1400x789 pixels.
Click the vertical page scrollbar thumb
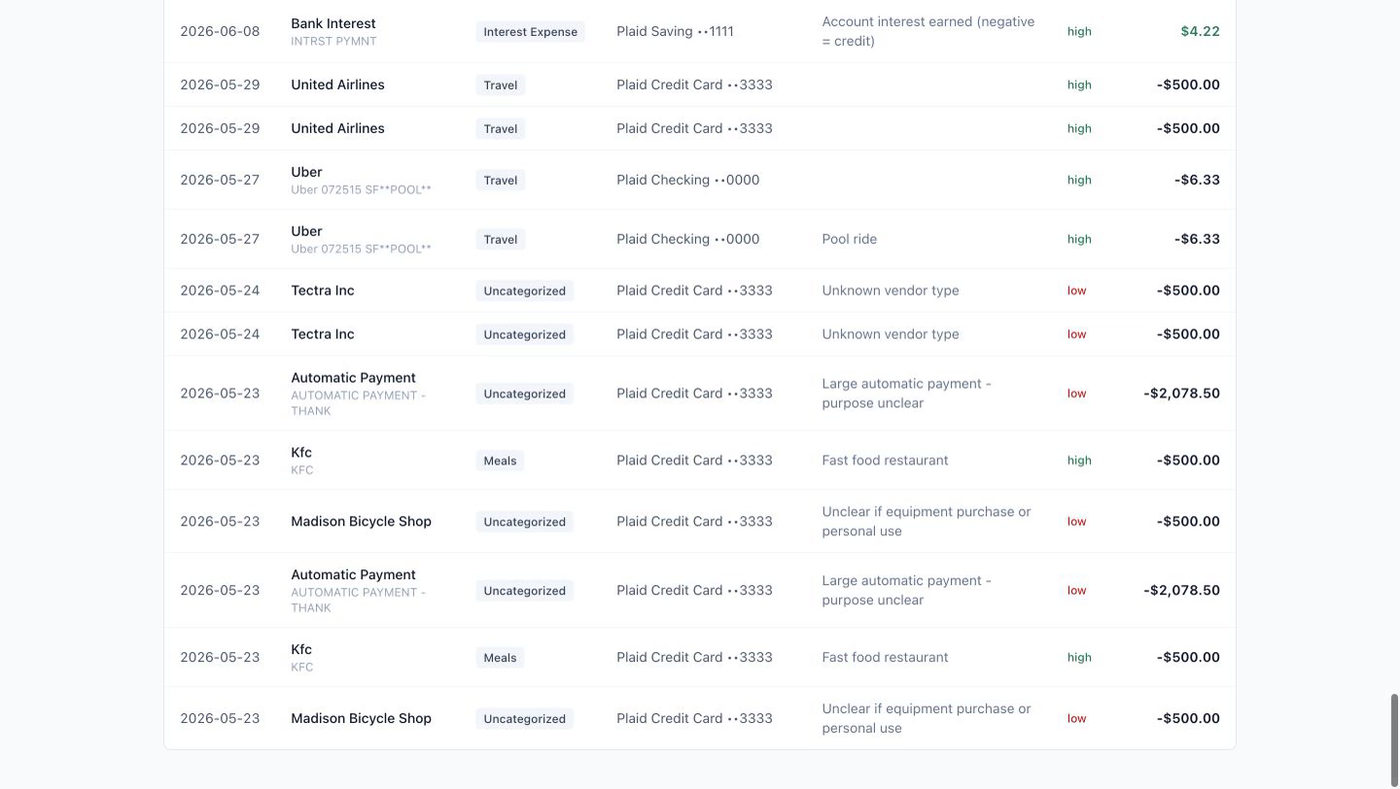tap(1394, 738)
